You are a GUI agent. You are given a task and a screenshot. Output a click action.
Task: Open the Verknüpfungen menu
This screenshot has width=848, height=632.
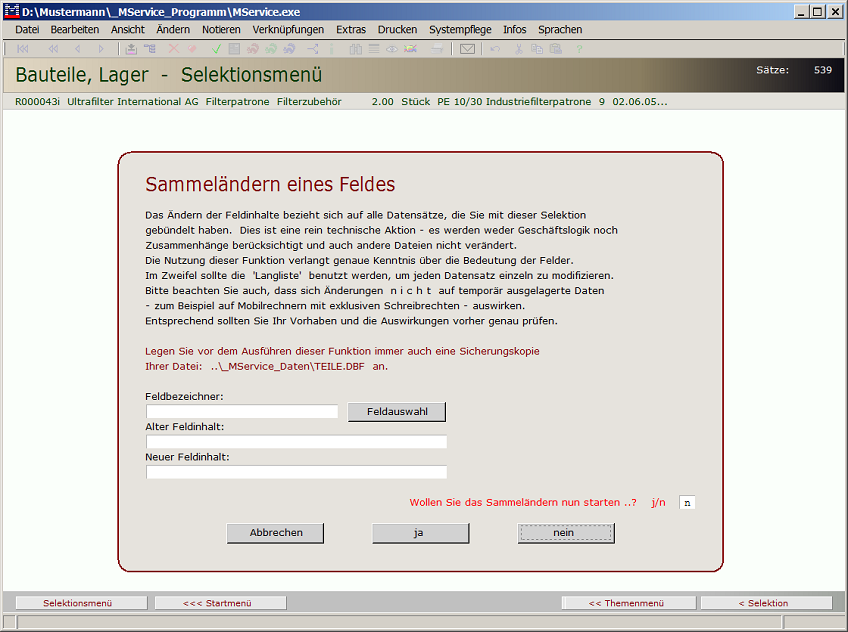(288, 30)
